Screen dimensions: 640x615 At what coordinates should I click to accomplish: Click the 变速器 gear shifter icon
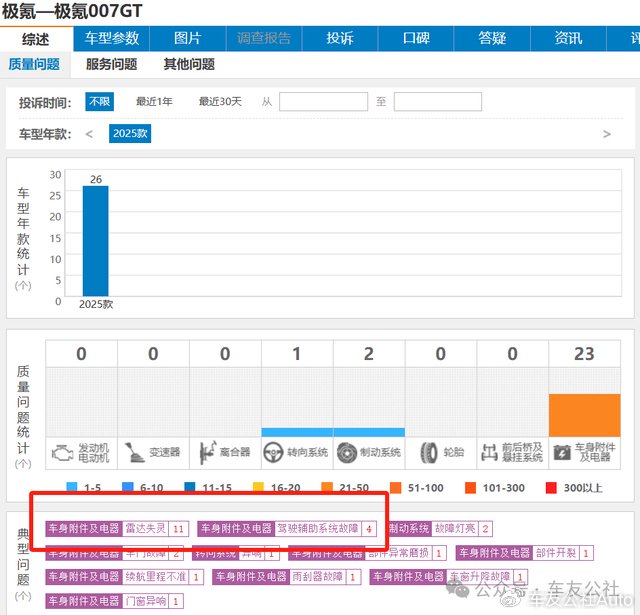[134, 453]
